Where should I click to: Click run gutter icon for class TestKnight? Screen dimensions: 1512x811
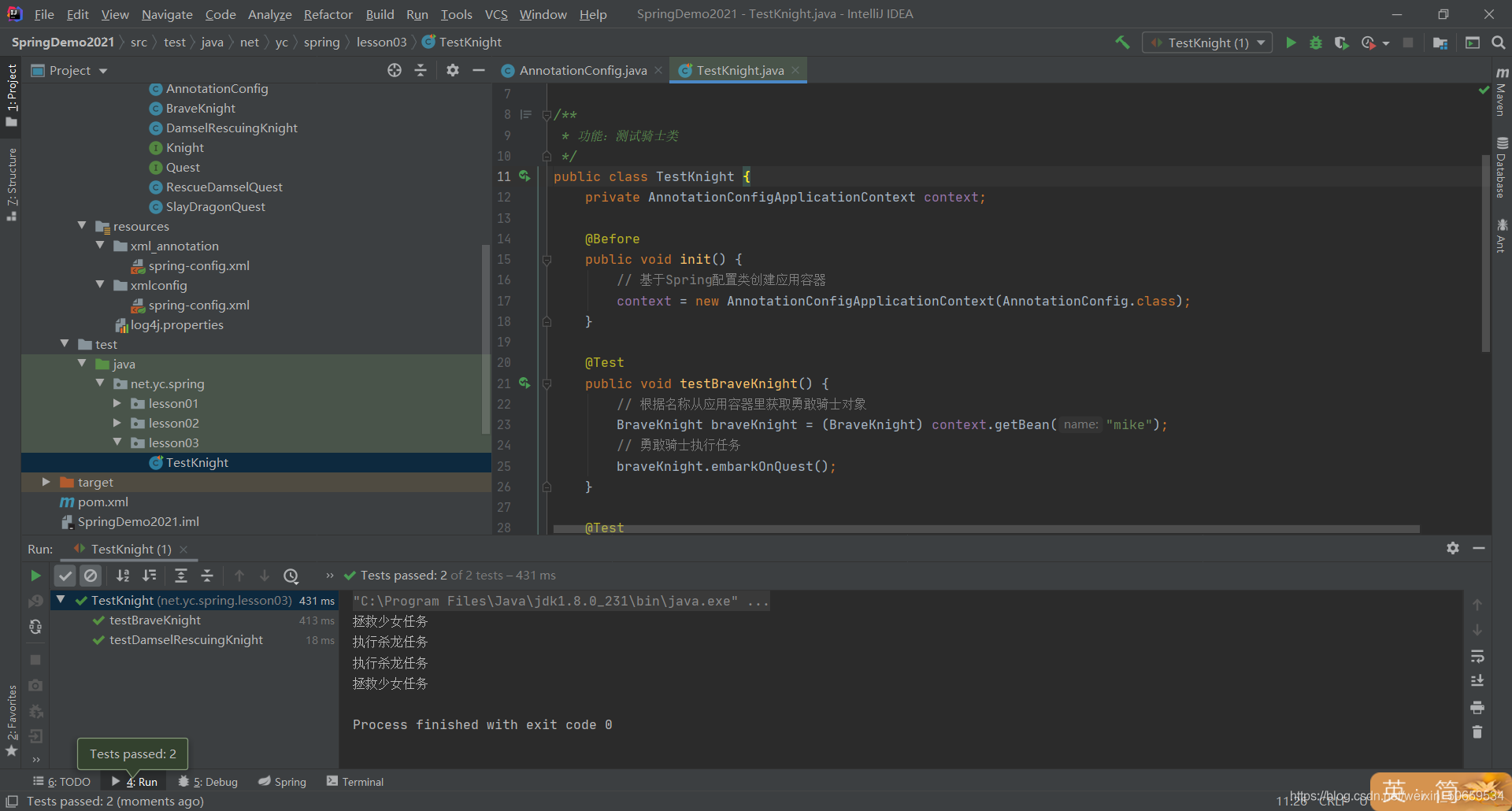(x=524, y=176)
